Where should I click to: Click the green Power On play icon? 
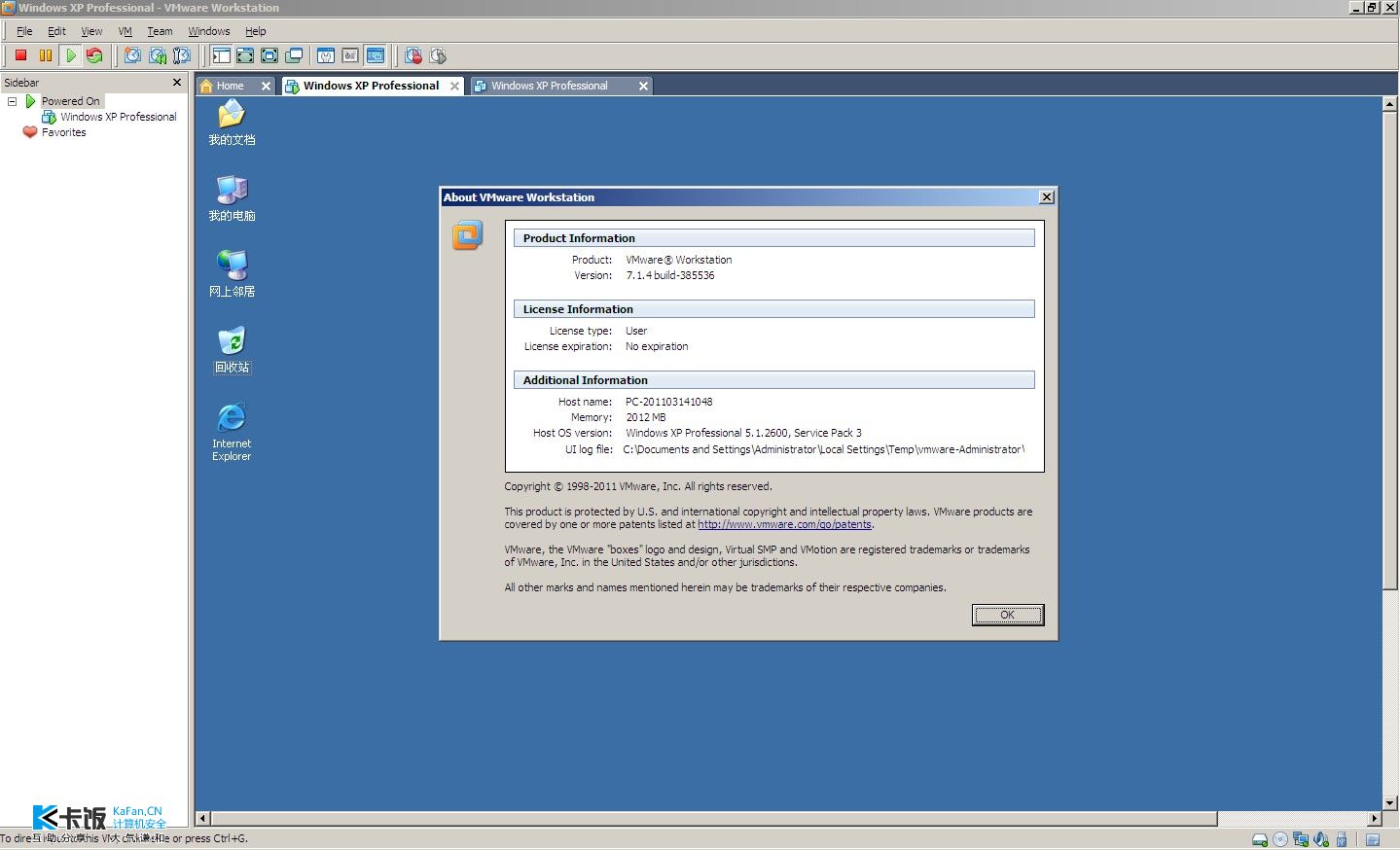point(70,55)
